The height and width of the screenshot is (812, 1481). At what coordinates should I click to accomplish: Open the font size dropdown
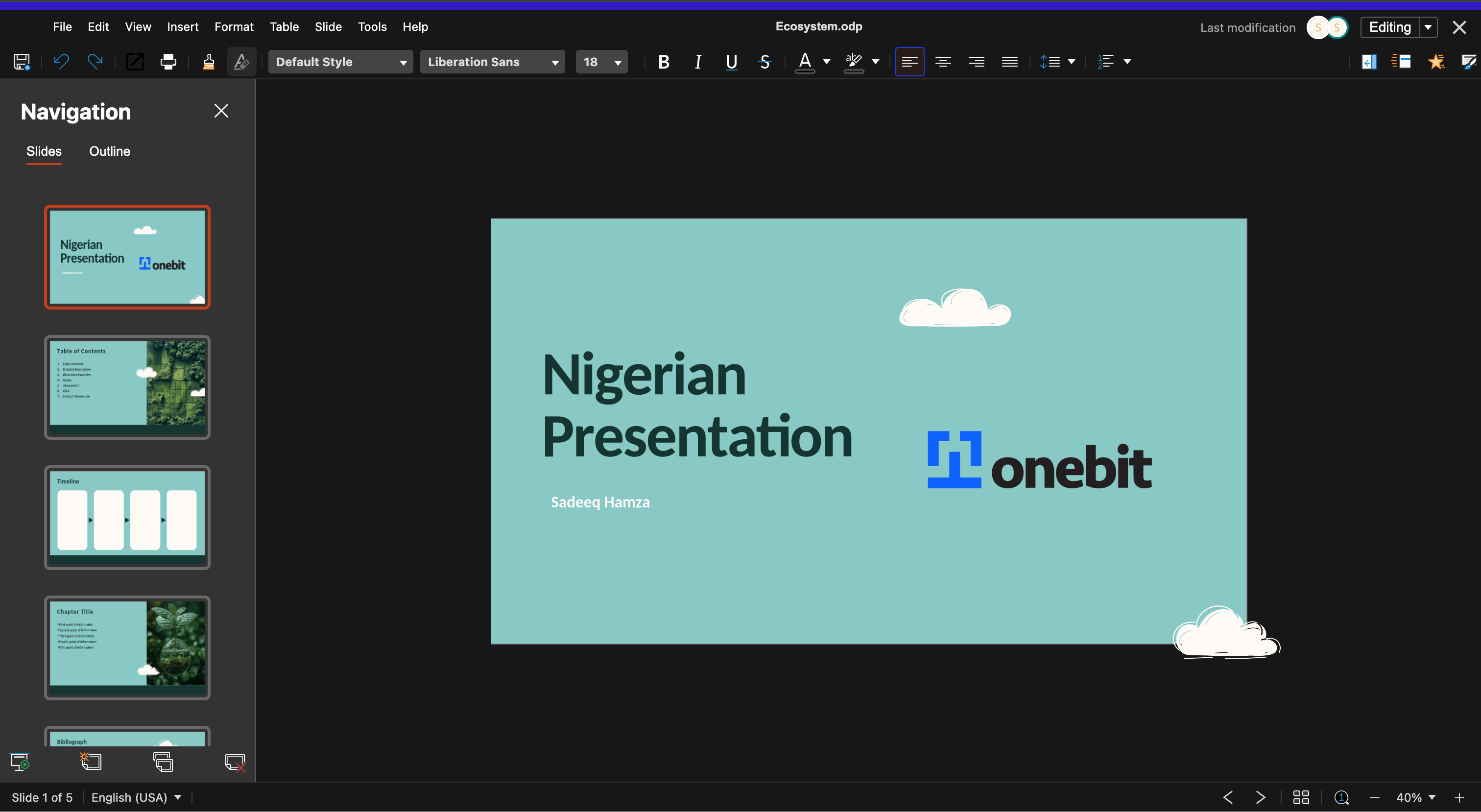[618, 62]
